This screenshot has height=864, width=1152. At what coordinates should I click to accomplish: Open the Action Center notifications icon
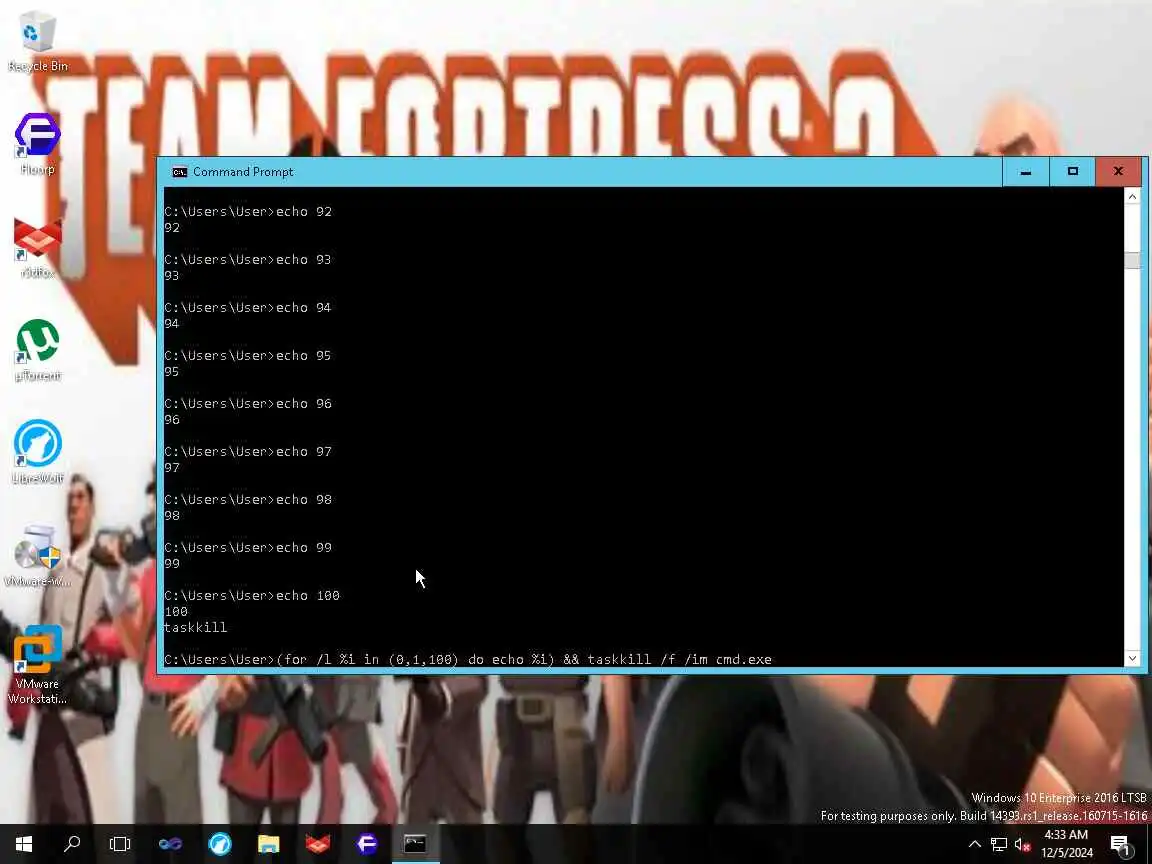coord(1120,844)
